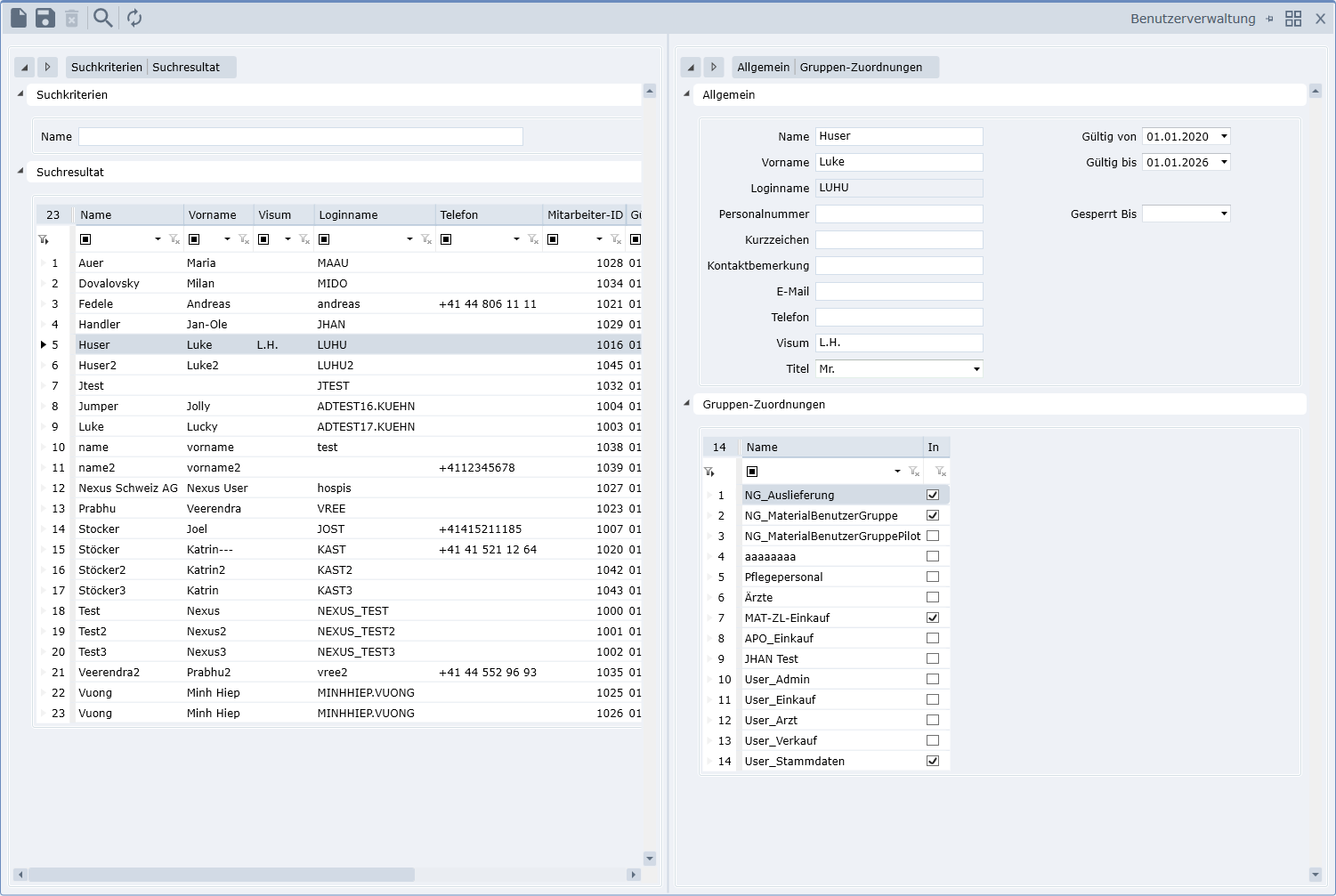The image size is (1336, 896).
Task: Click the E-Mail input field
Action: pos(899,292)
